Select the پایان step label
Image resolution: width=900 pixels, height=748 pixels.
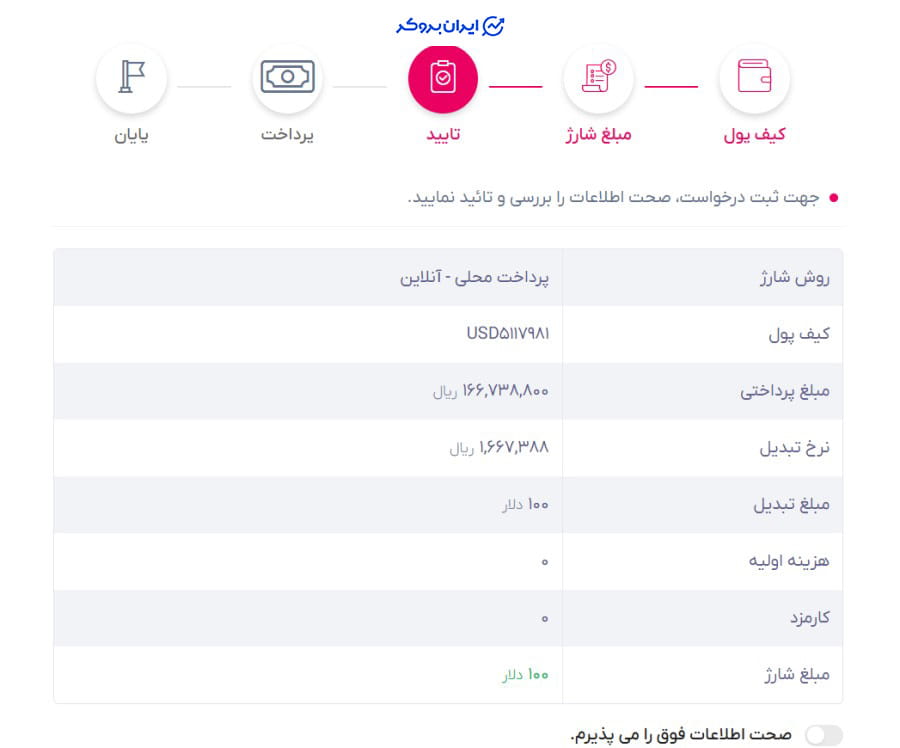click(x=131, y=137)
